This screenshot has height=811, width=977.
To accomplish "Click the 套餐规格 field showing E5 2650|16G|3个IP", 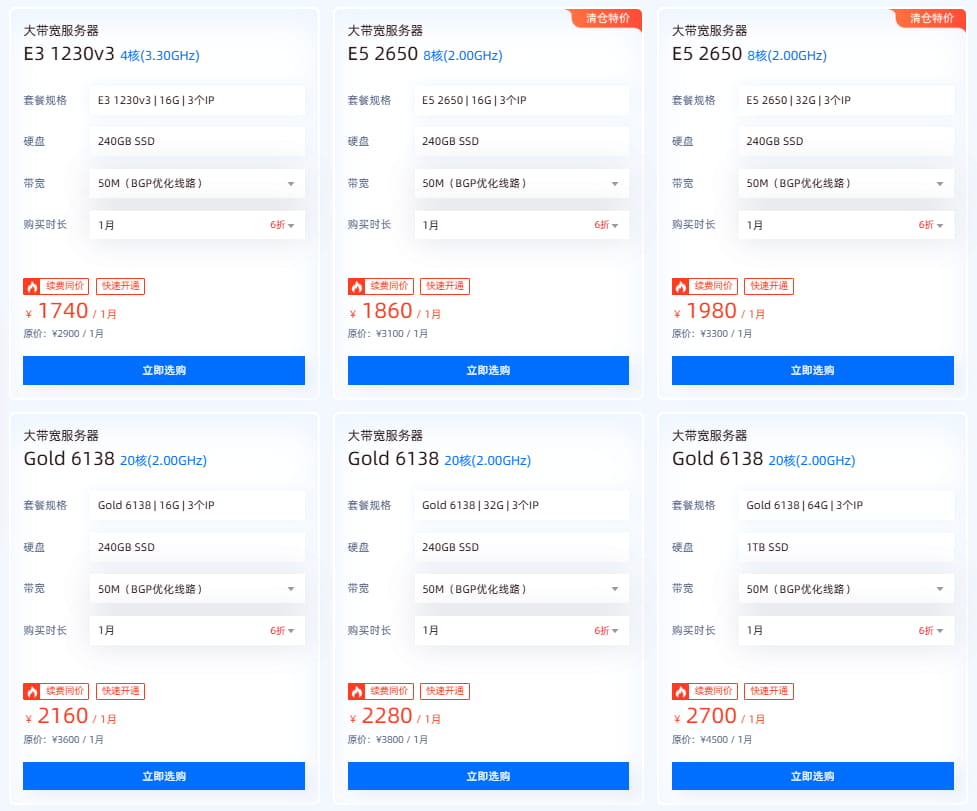I will click(521, 100).
